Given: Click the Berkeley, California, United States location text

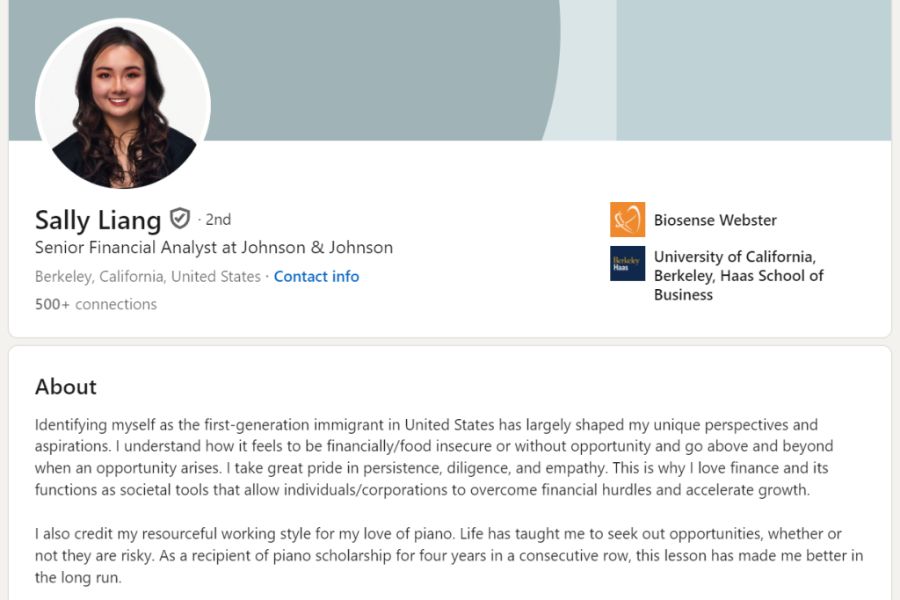Looking at the screenshot, I should click(x=147, y=276).
